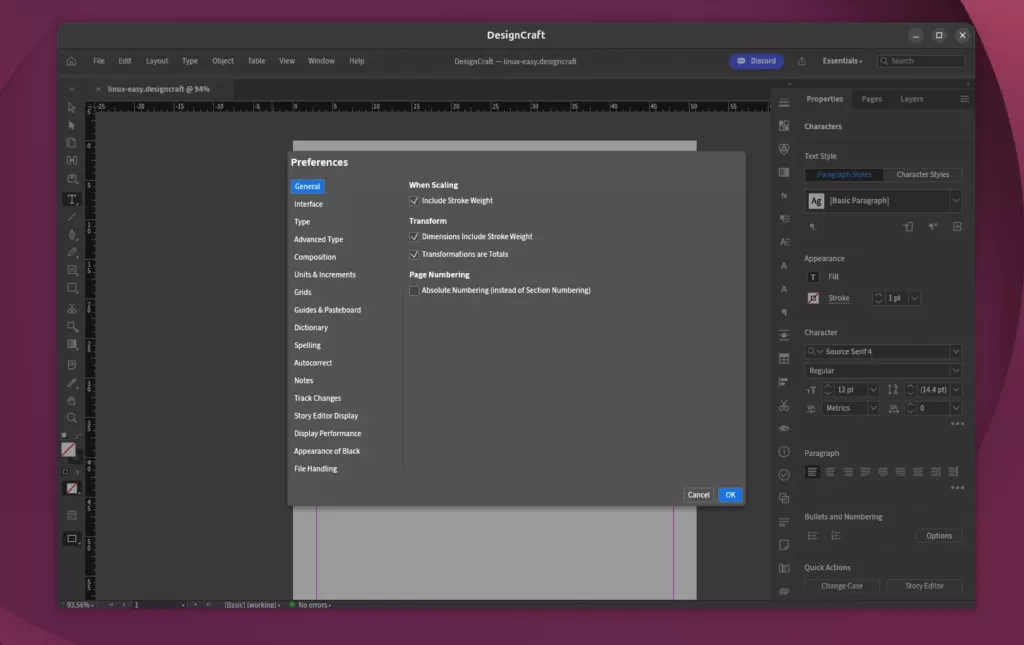The height and width of the screenshot is (645, 1024).
Task: Activate the Type tool
Action: click(x=72, y=199)
